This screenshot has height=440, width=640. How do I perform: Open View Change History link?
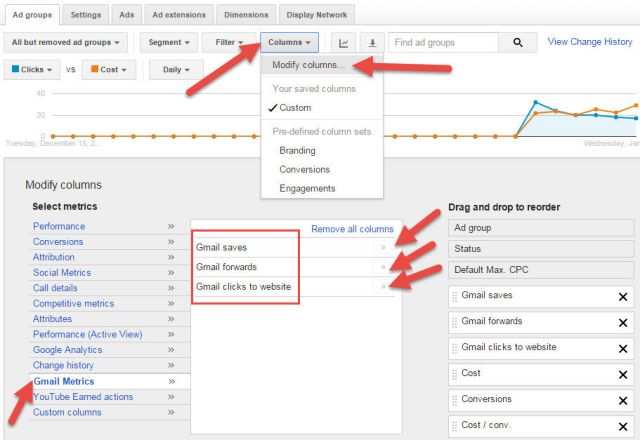(590, 42)
